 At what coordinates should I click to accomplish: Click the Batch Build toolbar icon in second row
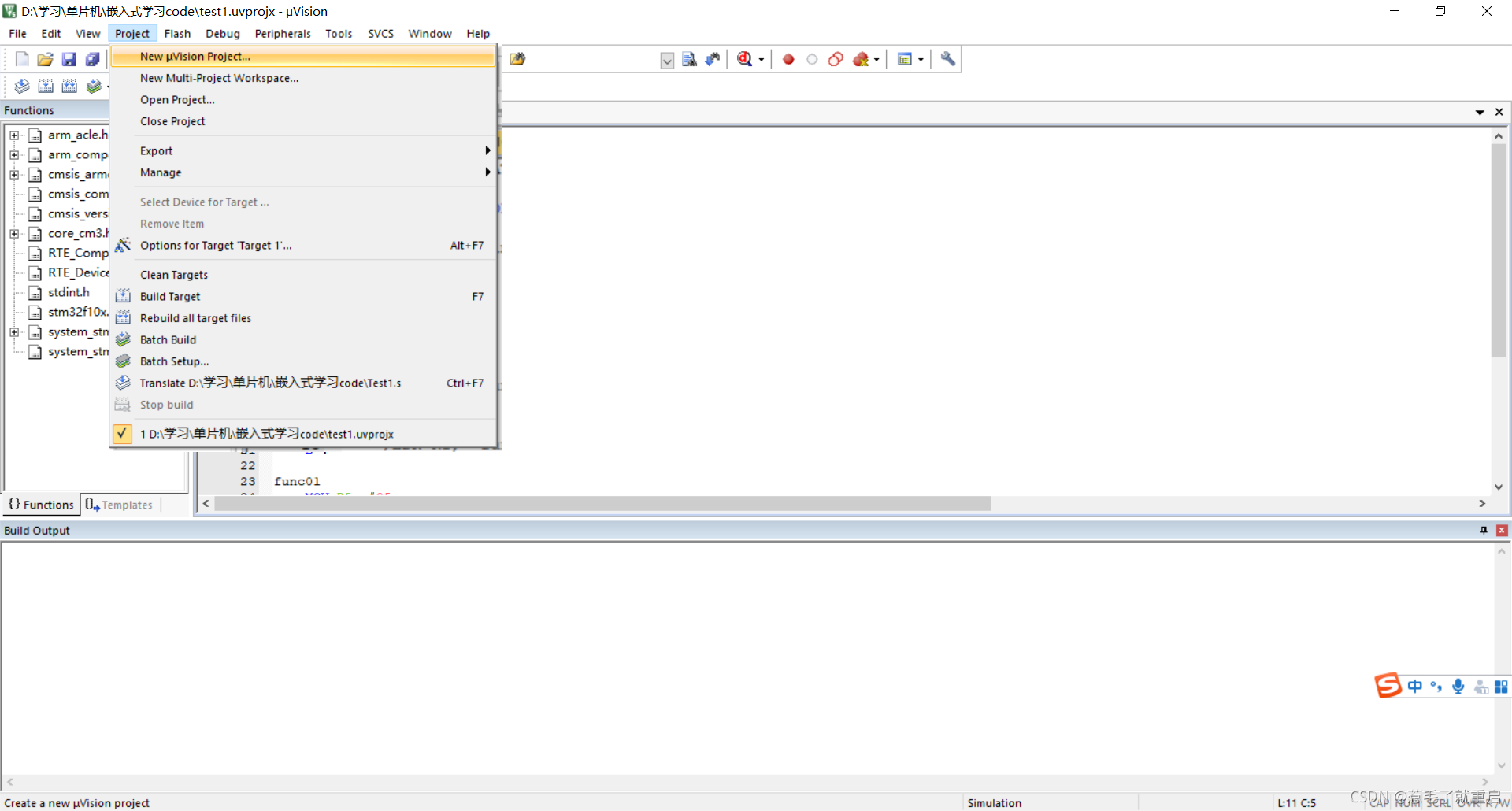tap(94, 86)
